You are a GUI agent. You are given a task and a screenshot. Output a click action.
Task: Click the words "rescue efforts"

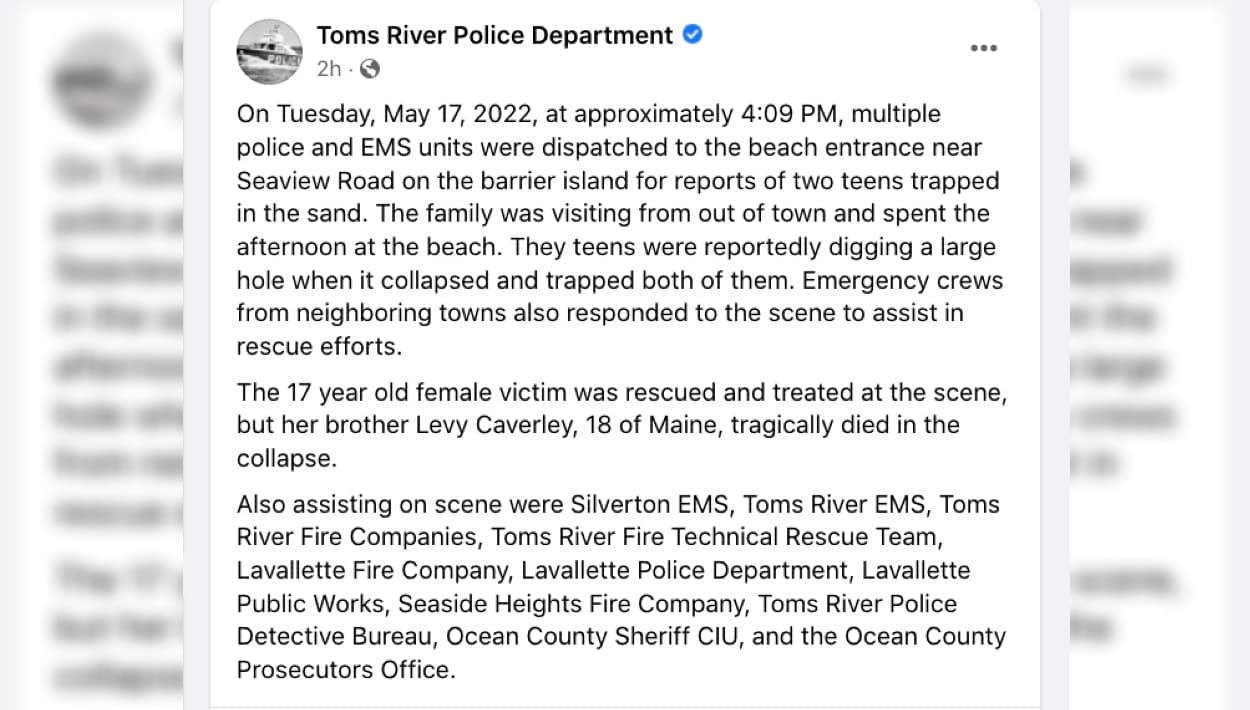pos(317,346)
